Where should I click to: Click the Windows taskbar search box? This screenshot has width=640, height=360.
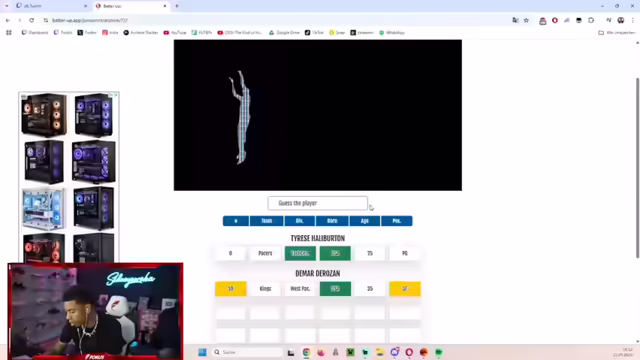click(x=247, y=352)
